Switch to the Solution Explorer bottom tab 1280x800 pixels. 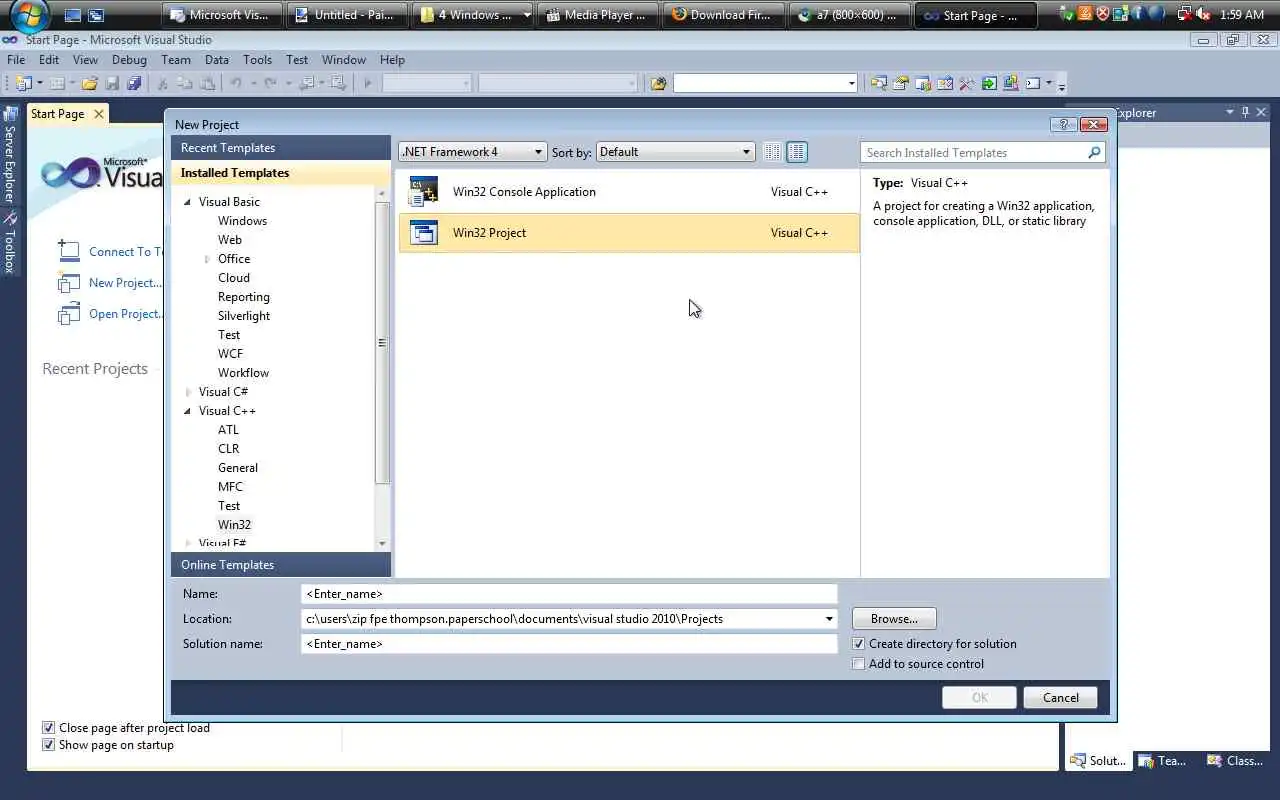1097,761
